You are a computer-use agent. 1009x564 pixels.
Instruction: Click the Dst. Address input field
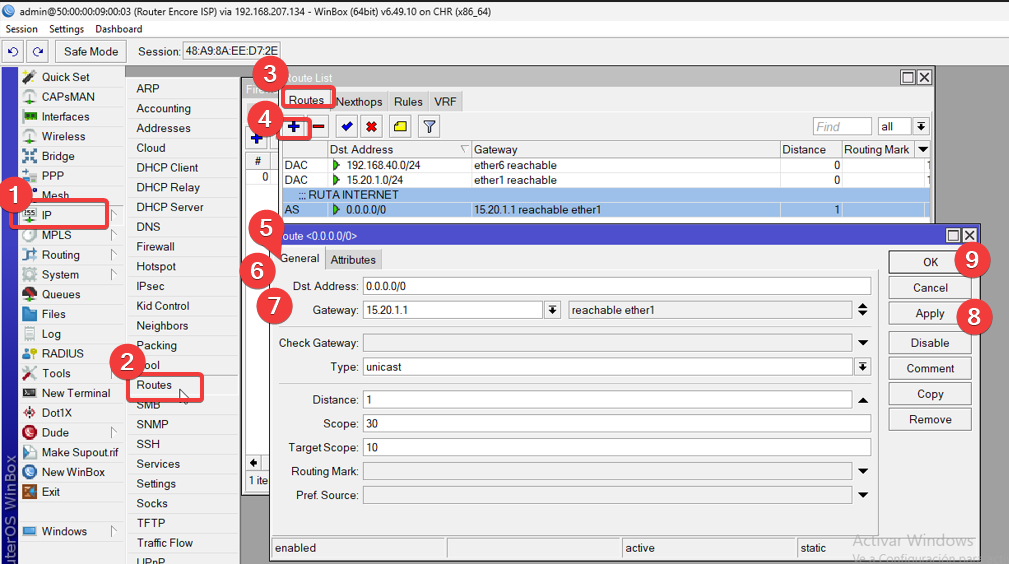(616, 286)
